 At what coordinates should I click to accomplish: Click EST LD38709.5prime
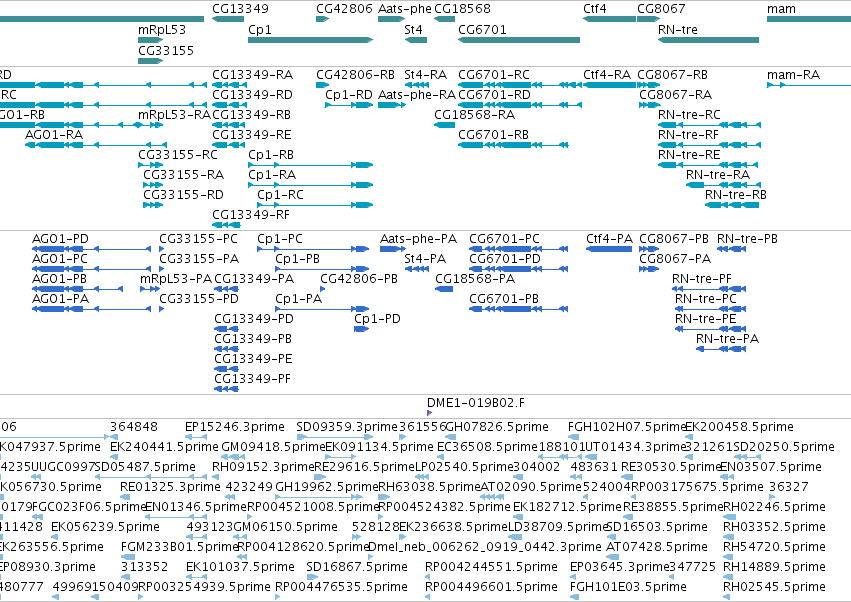[x=557, y=527]
